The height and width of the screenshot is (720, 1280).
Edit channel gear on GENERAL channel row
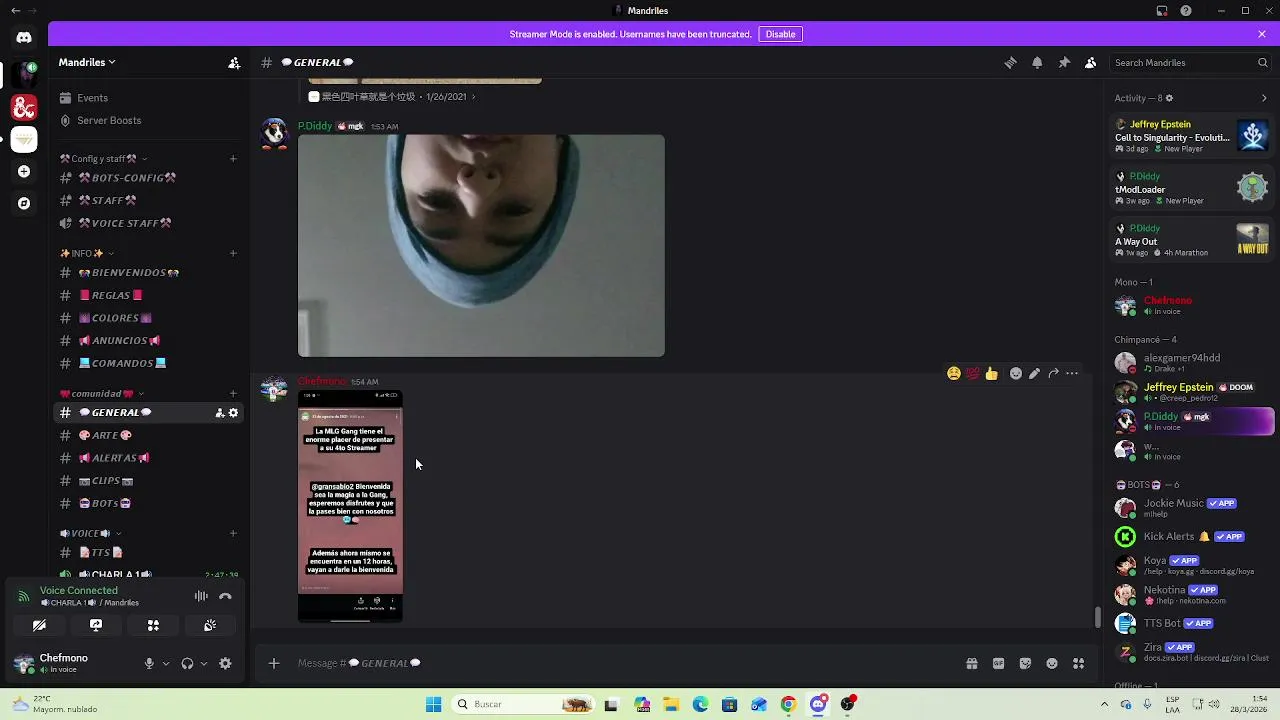[233, 413]
